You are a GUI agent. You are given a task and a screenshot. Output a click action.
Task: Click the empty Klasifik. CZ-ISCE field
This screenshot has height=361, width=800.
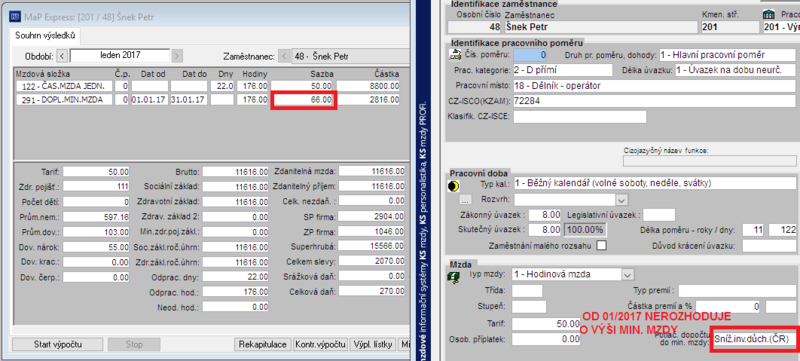point(580,117)
